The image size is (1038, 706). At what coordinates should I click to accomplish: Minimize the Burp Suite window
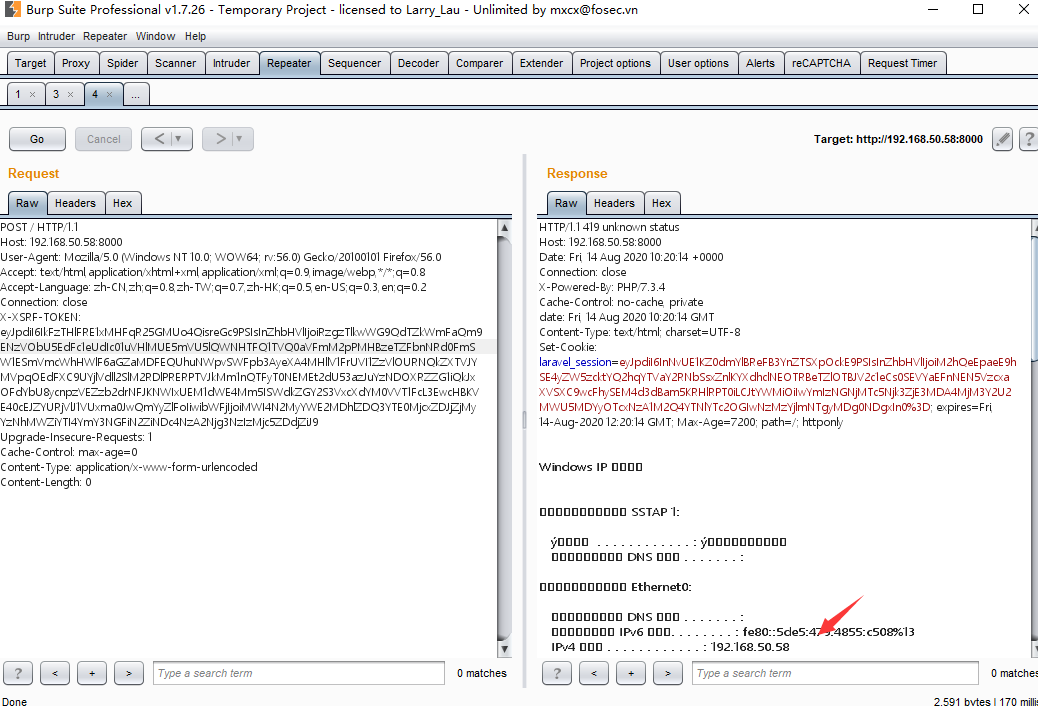coord(933,9)
